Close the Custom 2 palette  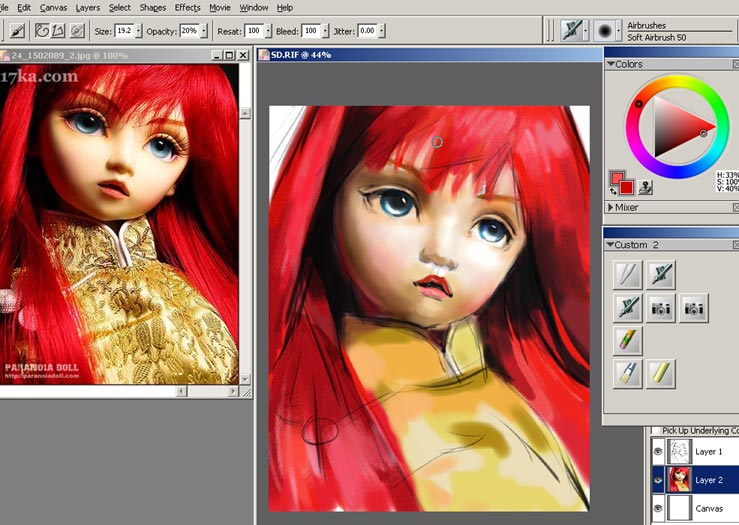(736, 245)
